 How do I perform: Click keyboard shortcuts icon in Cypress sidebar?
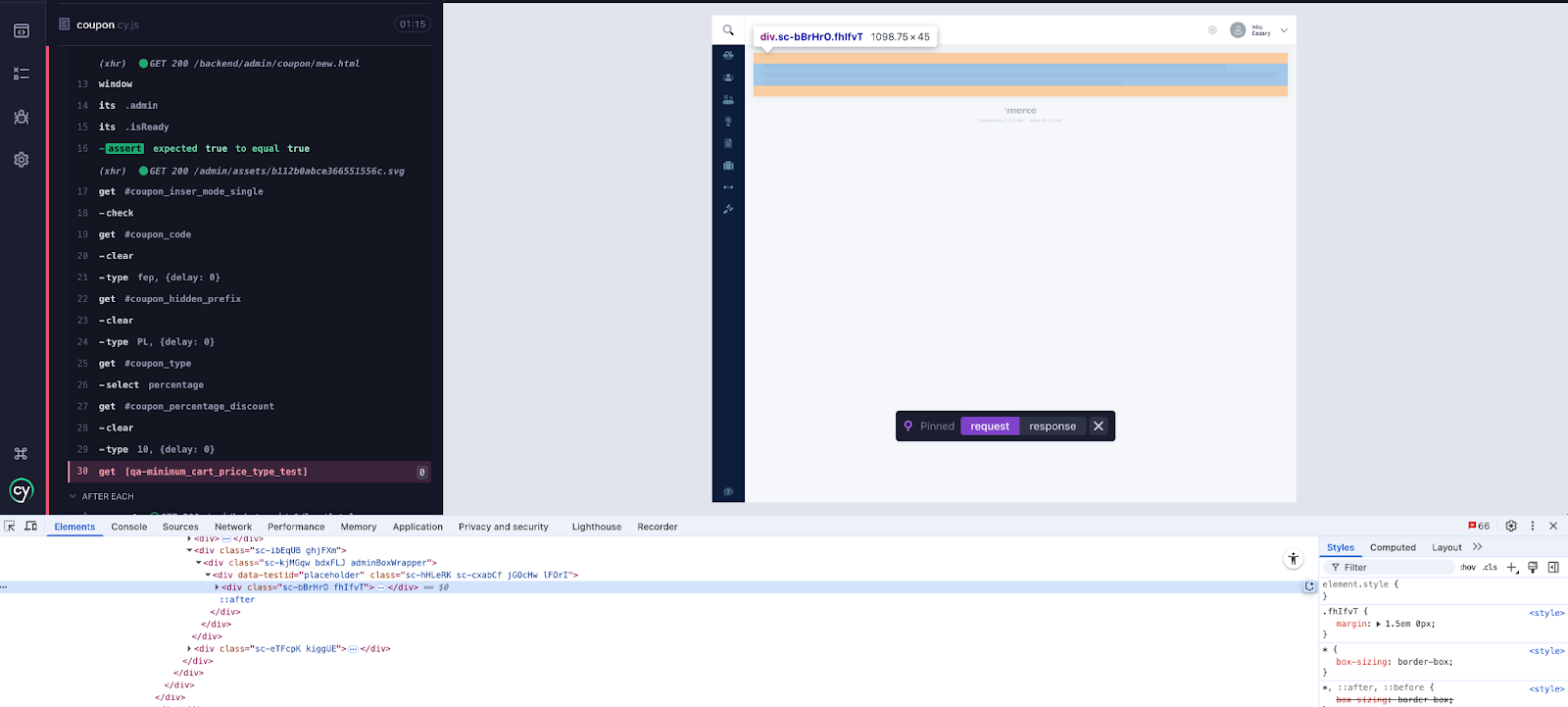[21, 453]
